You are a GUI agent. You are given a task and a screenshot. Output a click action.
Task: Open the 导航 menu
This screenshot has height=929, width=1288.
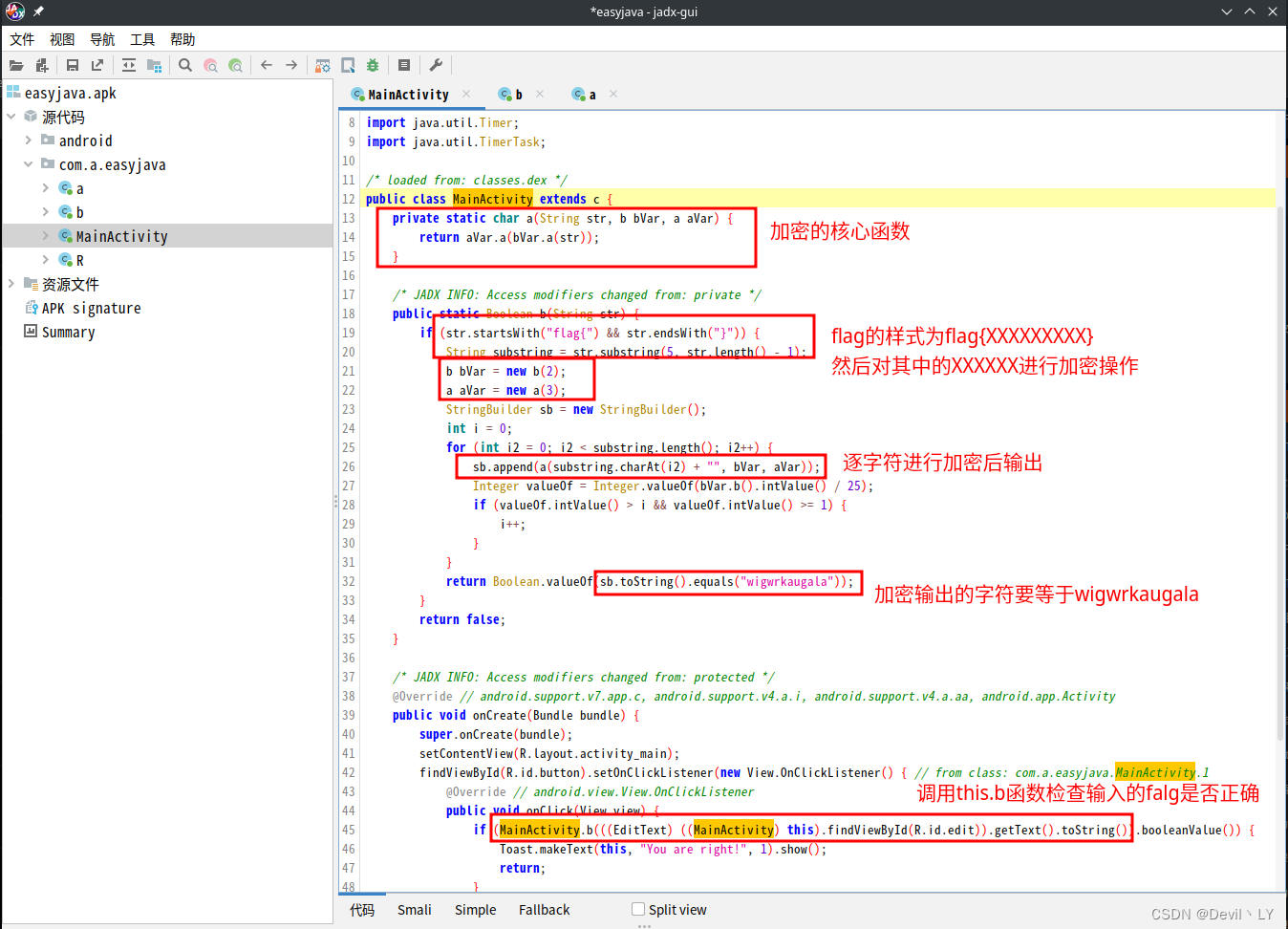pyautogui.click(x=102, y=39)
